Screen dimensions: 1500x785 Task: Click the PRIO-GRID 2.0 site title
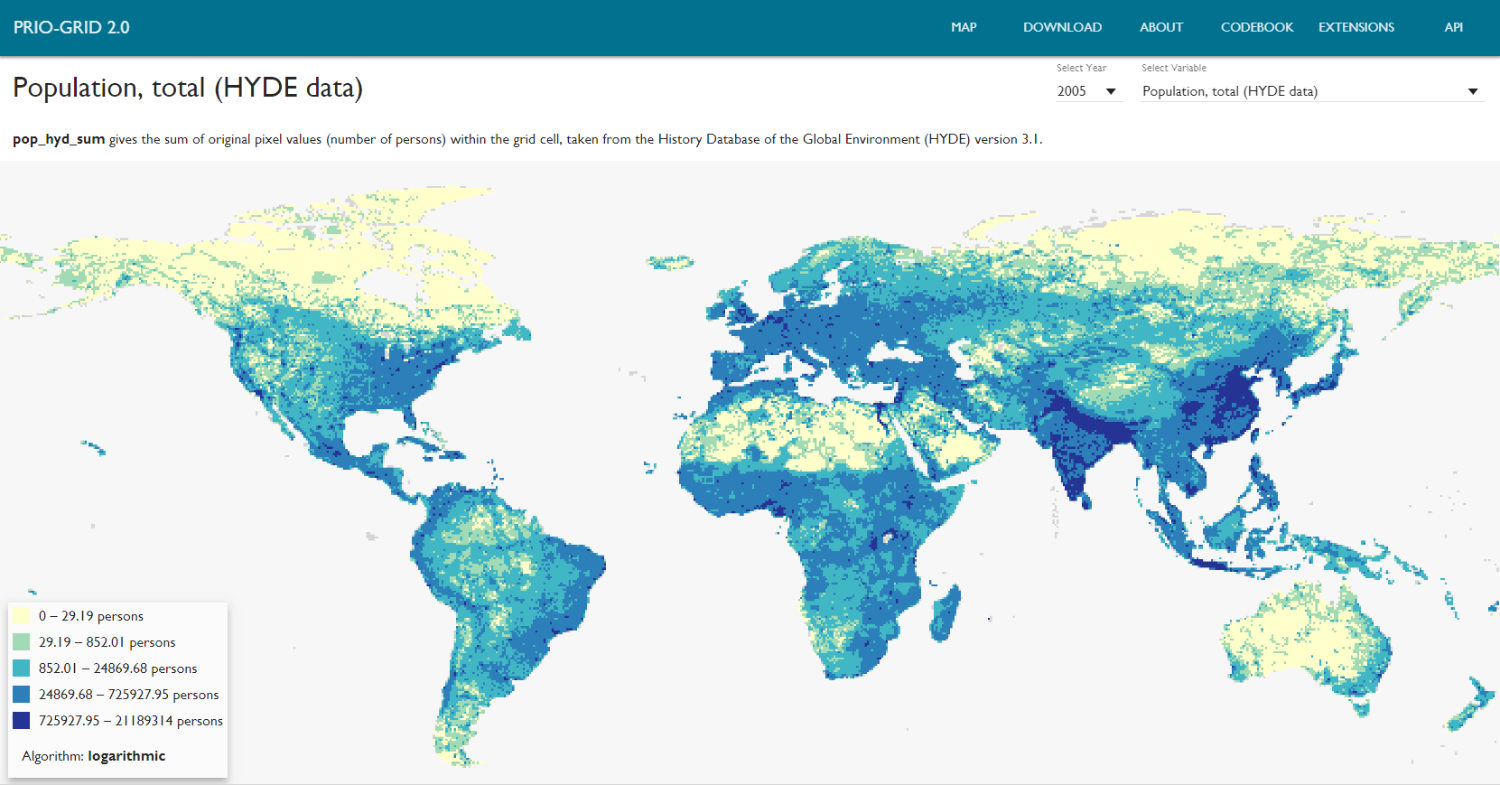coord(71,27)
